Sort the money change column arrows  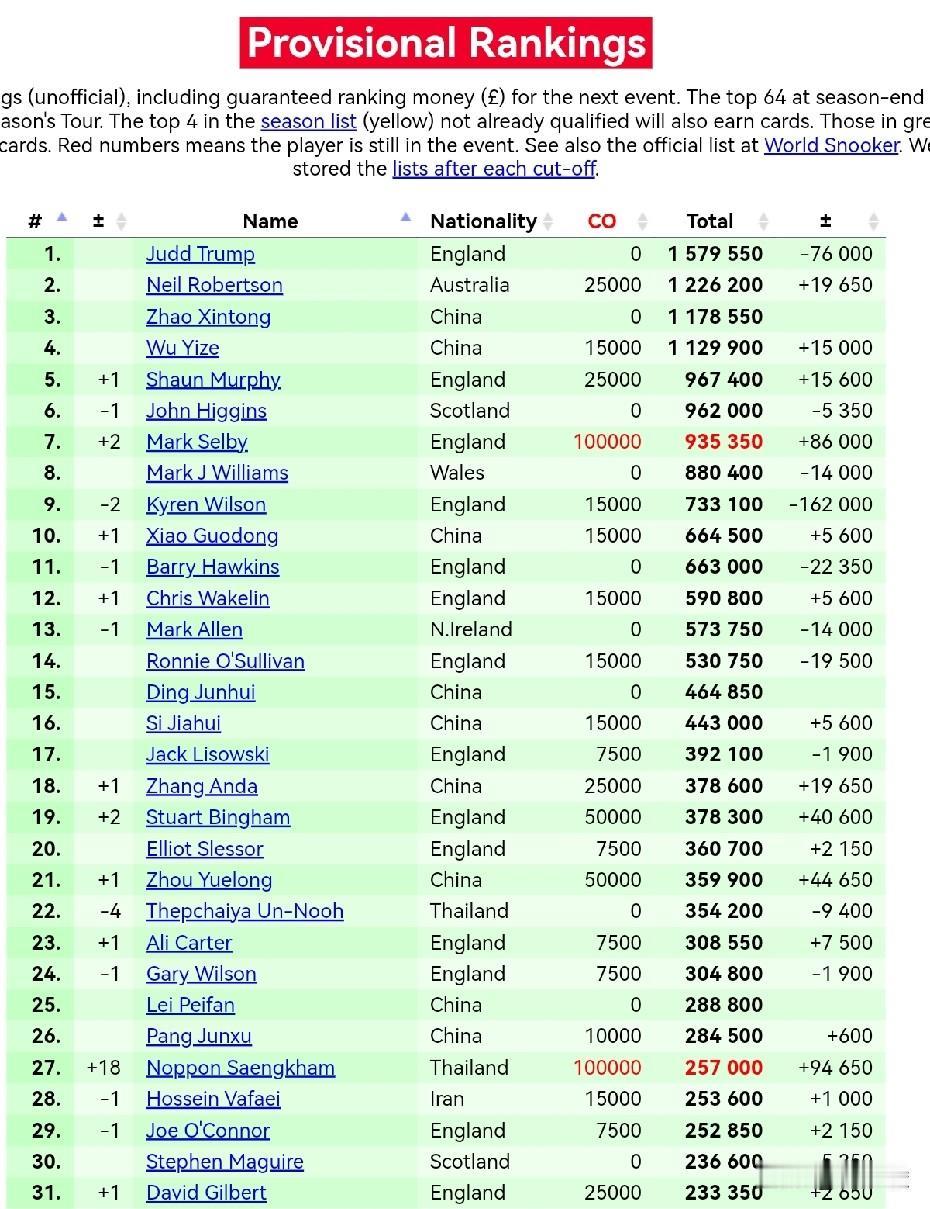[873, 221]
